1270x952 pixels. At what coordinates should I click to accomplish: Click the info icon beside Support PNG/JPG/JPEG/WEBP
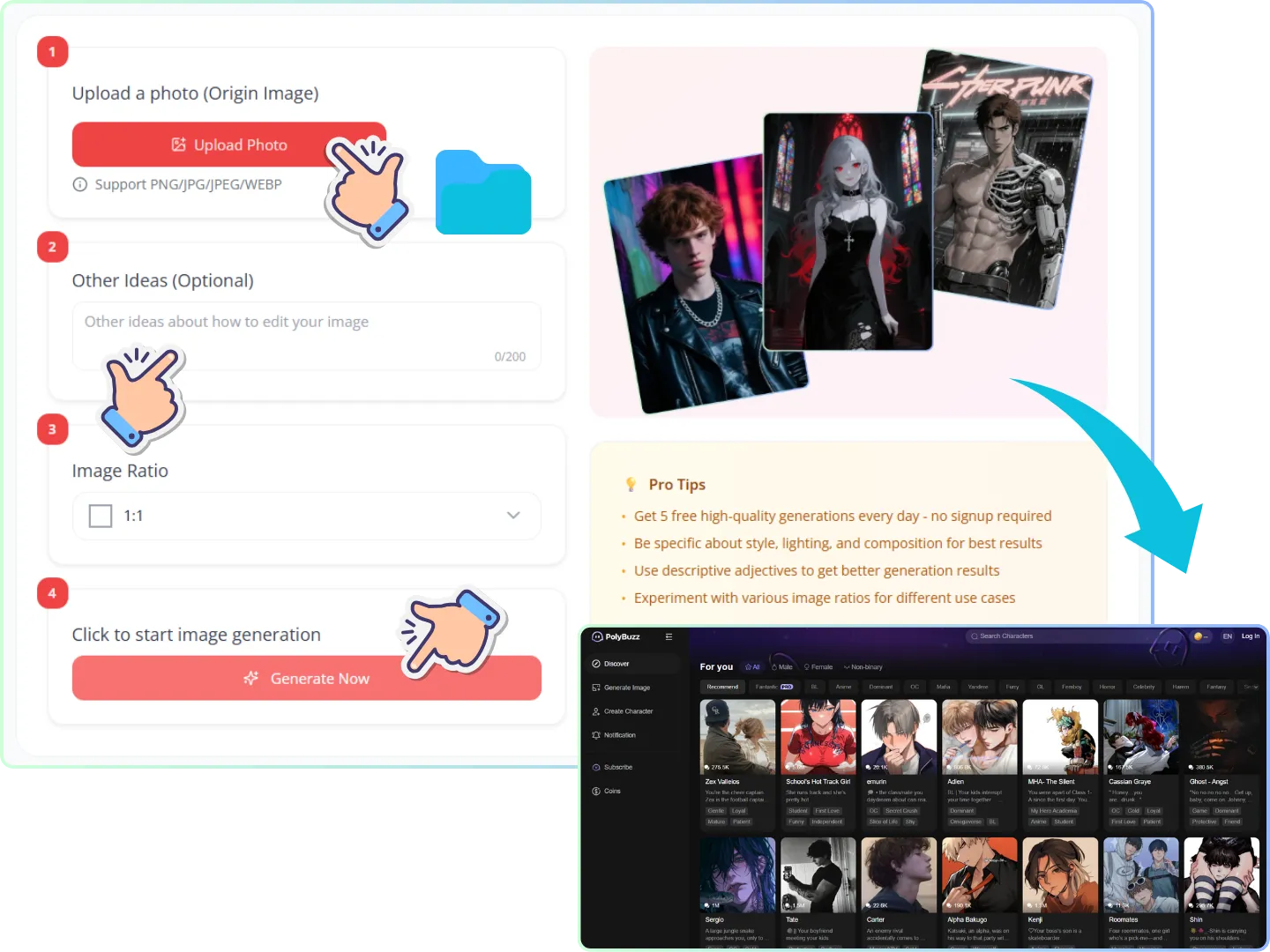pyautogui.click(x=80, y=184)
